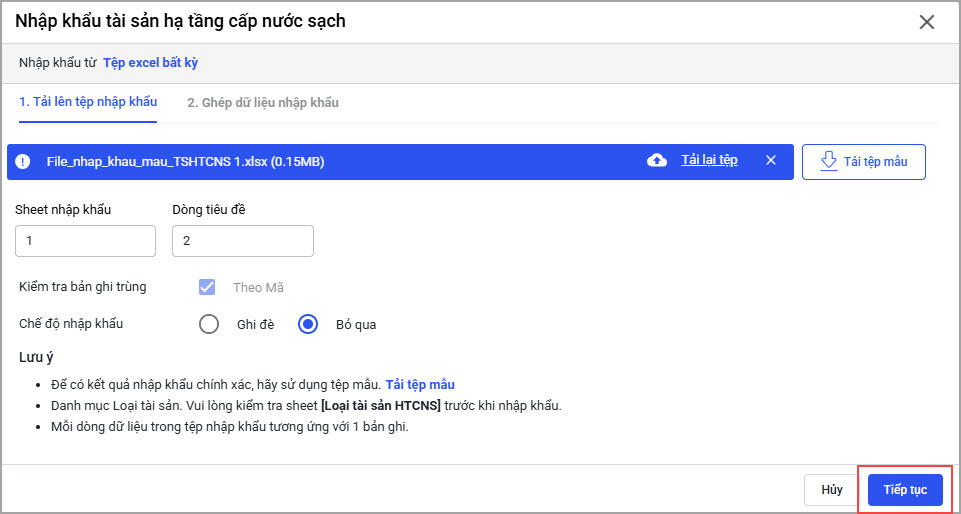
Task: Click into the Dòng tiêu đề input field
Action: coord(243,241)
